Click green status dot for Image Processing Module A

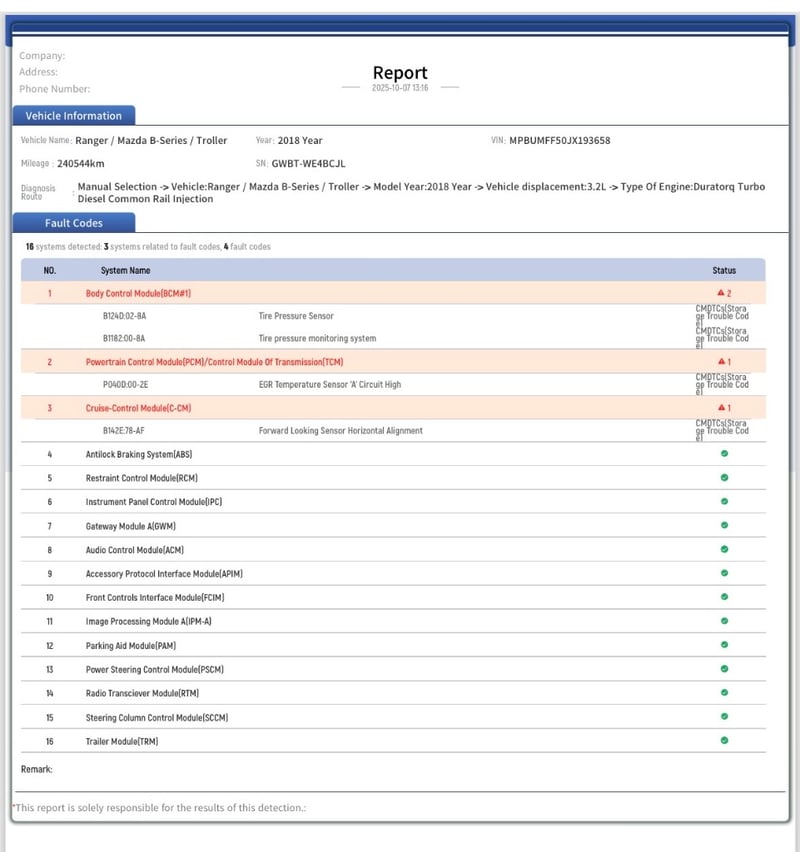click(724, 621)
